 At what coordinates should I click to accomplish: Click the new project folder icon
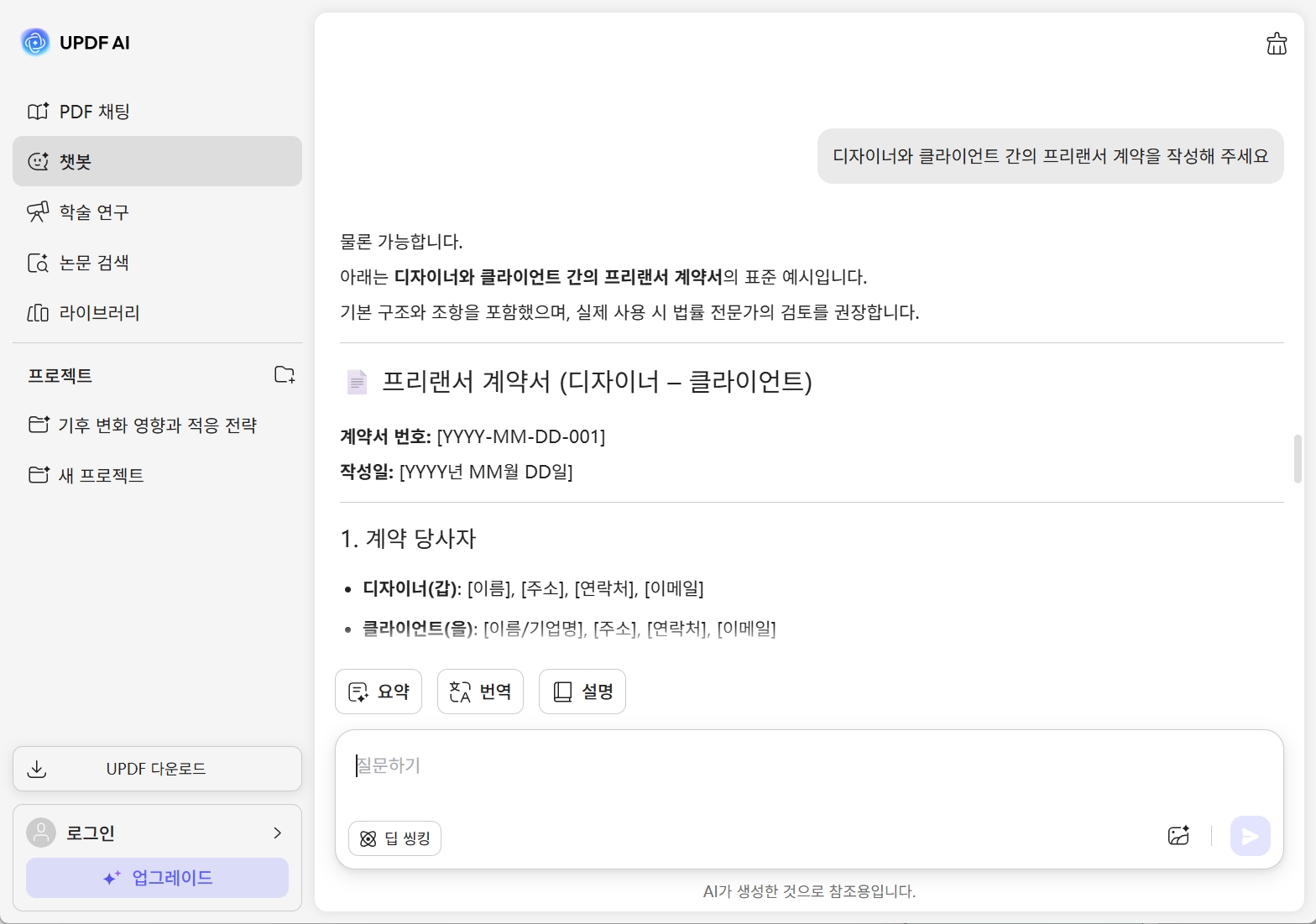(285, 375)
